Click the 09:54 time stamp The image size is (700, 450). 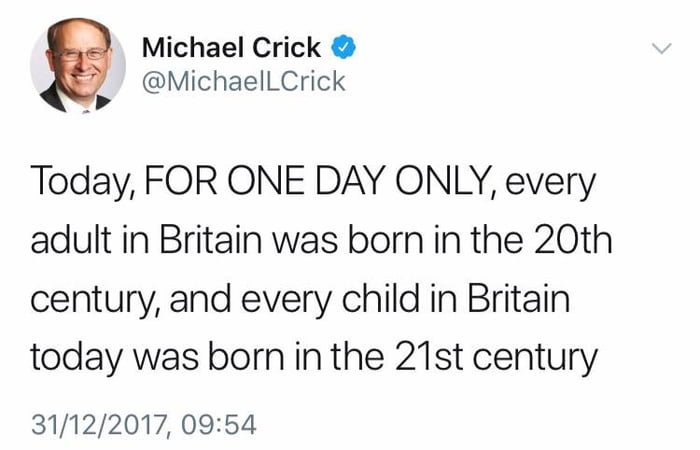219,425
